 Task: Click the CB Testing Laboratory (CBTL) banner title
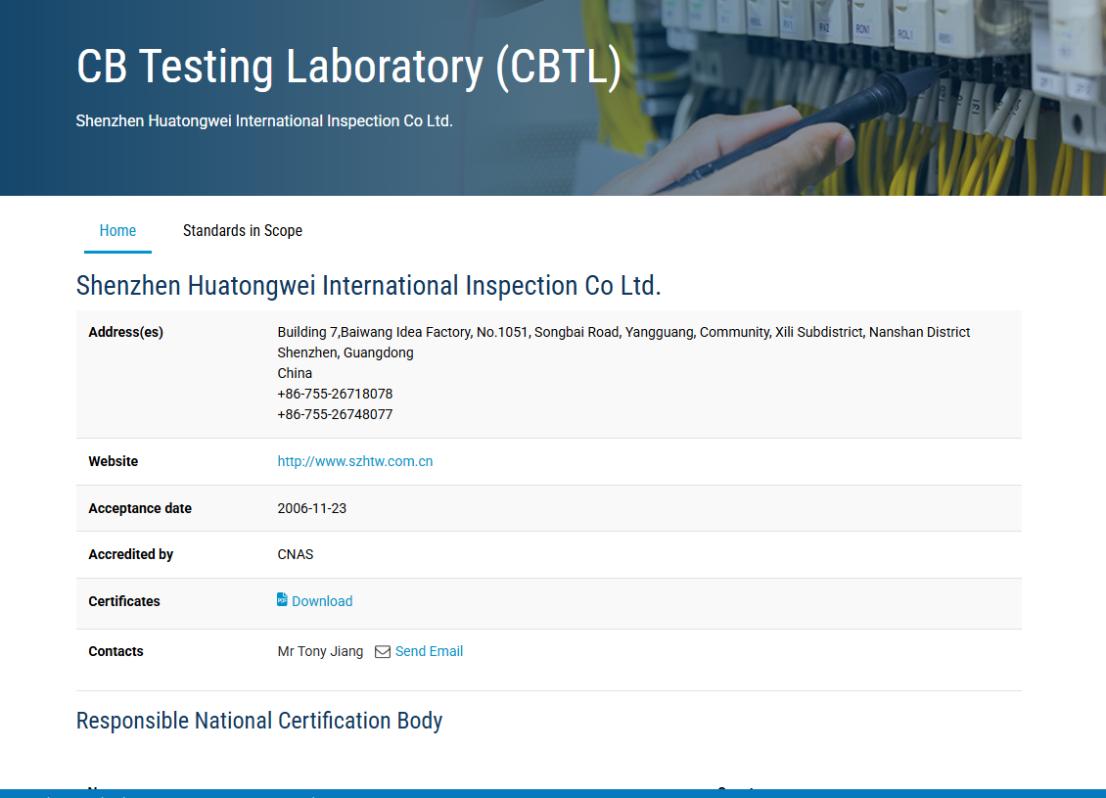pos(348,68)
